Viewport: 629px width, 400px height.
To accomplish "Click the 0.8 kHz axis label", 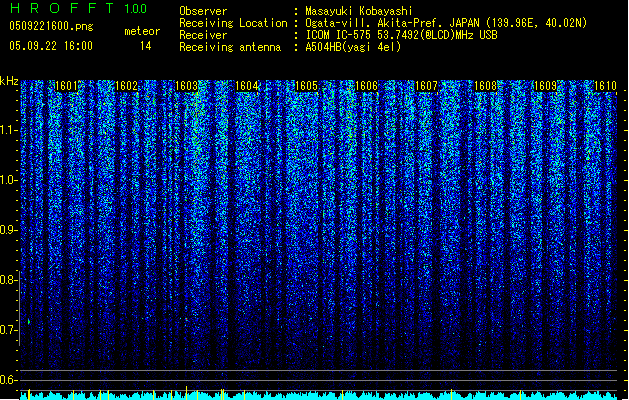I will point(9,280).
